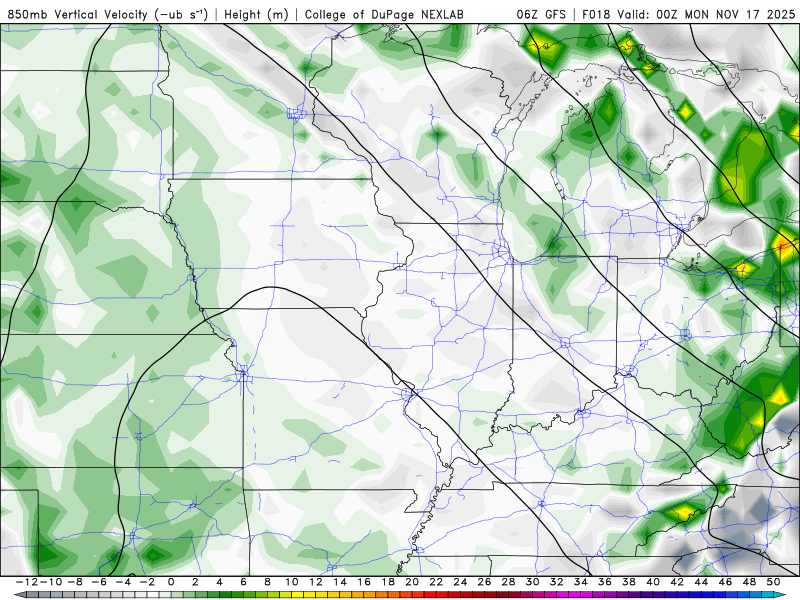The image size is (800, 600).
Task: Click the '-6' color scale label
Action: click(x=99, y=582)
